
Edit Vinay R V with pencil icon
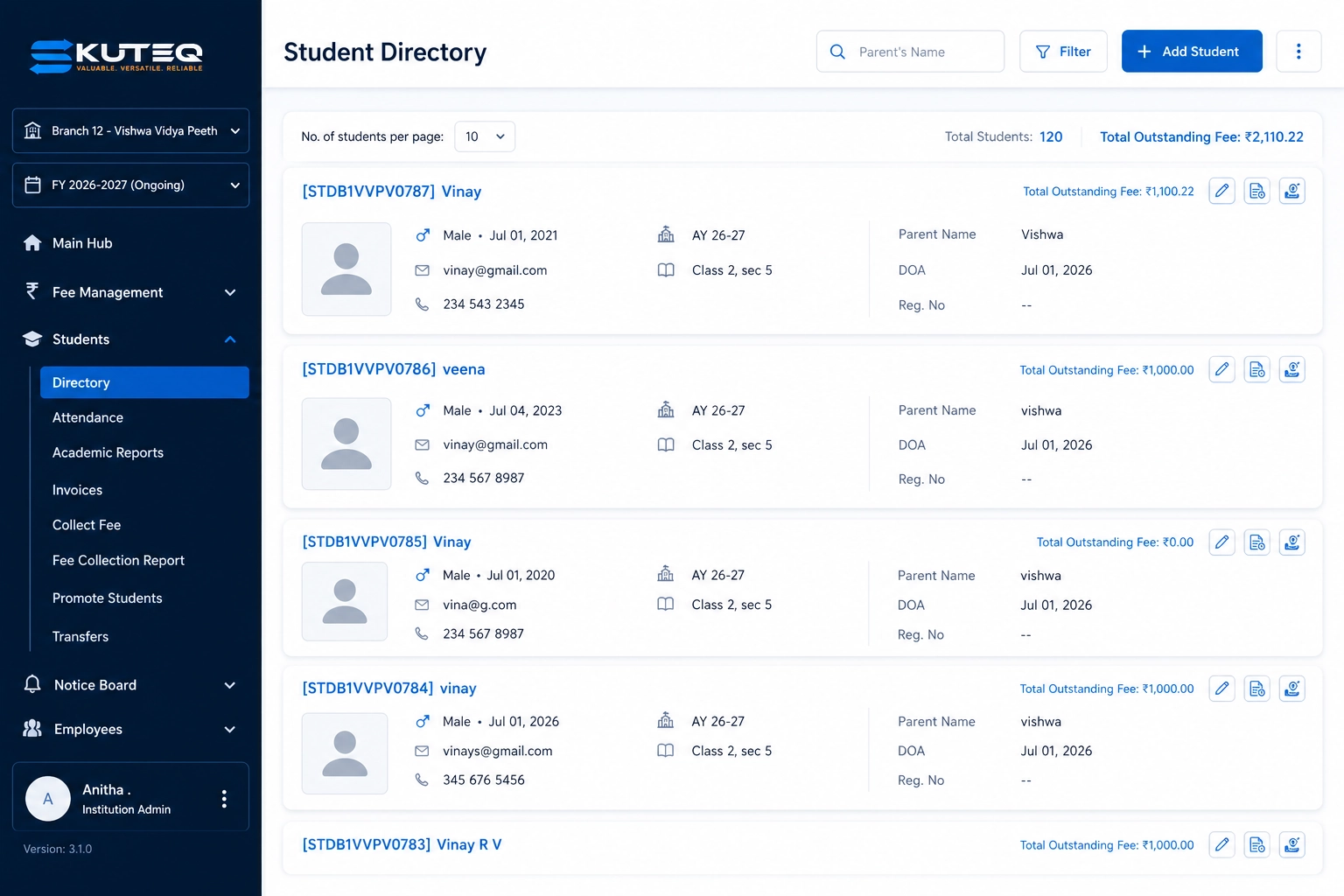pyautogui.click(x=1221, y=844)
